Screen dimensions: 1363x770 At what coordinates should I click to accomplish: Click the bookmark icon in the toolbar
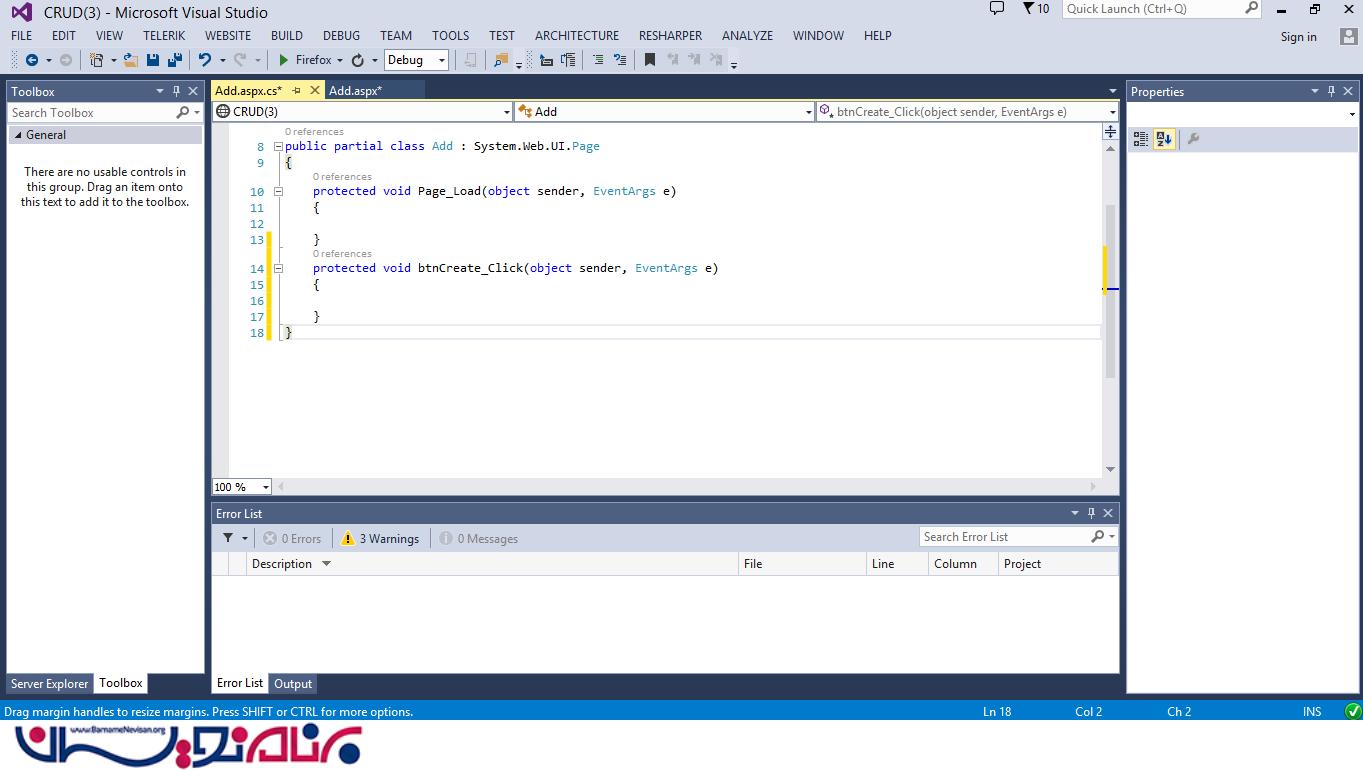[x=649, y=60]
